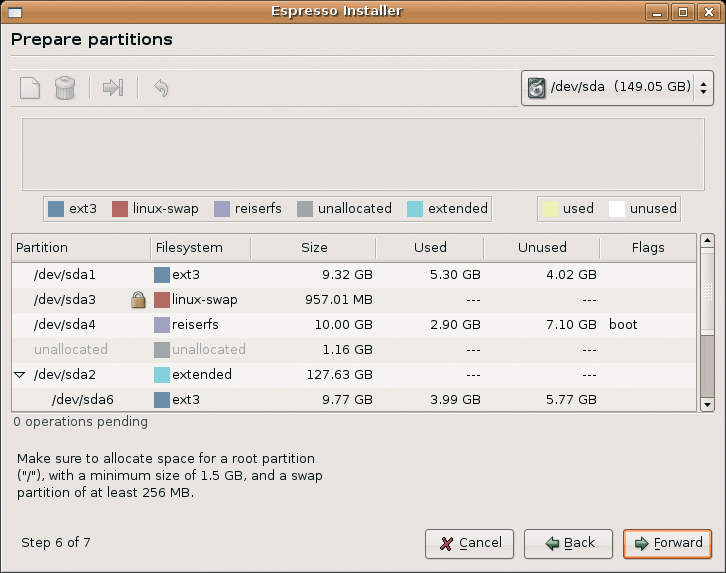
Task: Select the /dev/sda6 partition row
Action: [x=354, y=399]
